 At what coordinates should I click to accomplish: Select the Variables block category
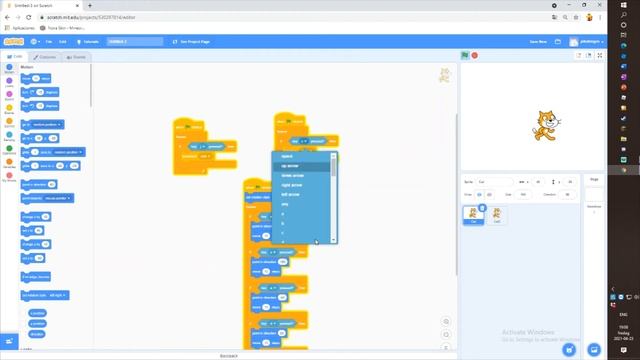9,163
